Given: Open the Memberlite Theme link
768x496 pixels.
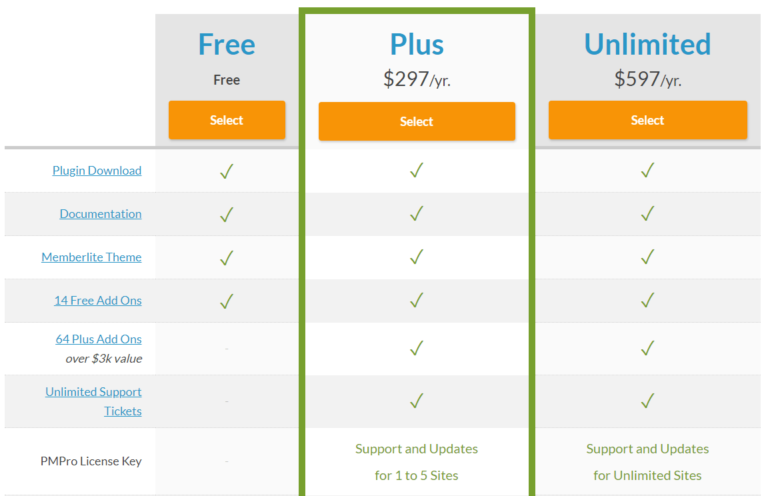Looking at the screenshot, I should (x=91, y=257).
